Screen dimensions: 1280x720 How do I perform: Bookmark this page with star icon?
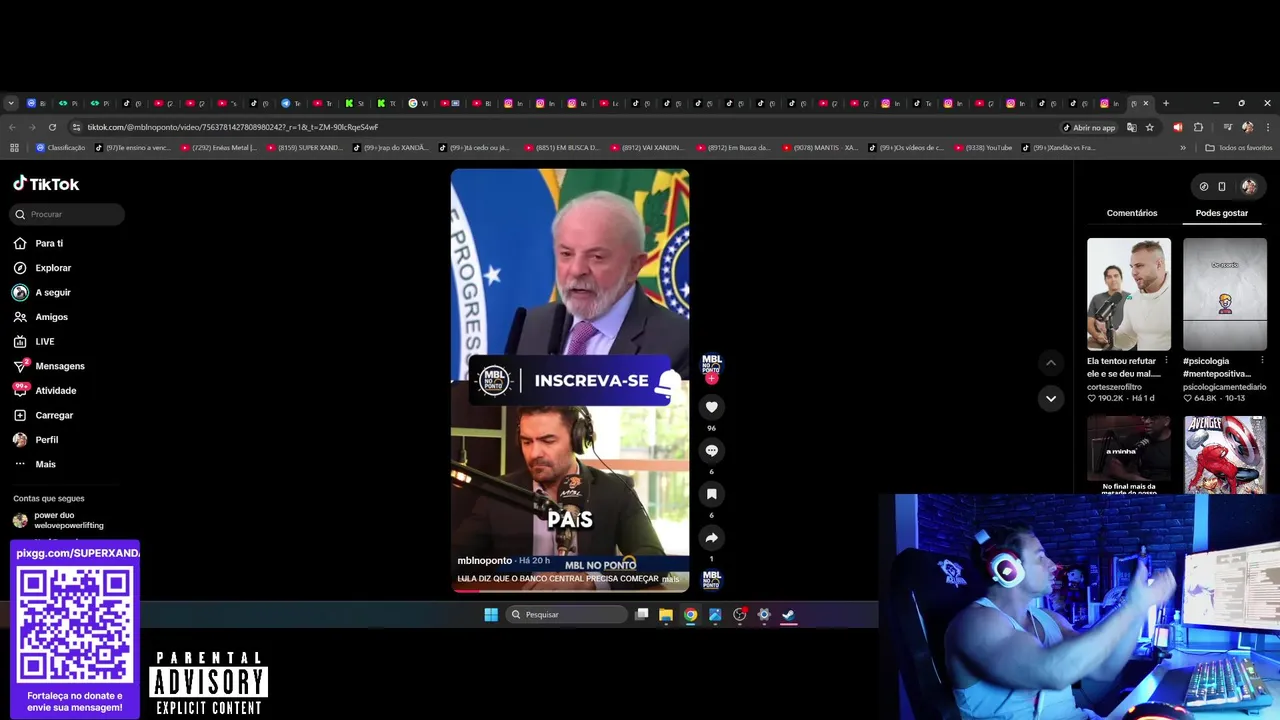tap(1150, 127)
